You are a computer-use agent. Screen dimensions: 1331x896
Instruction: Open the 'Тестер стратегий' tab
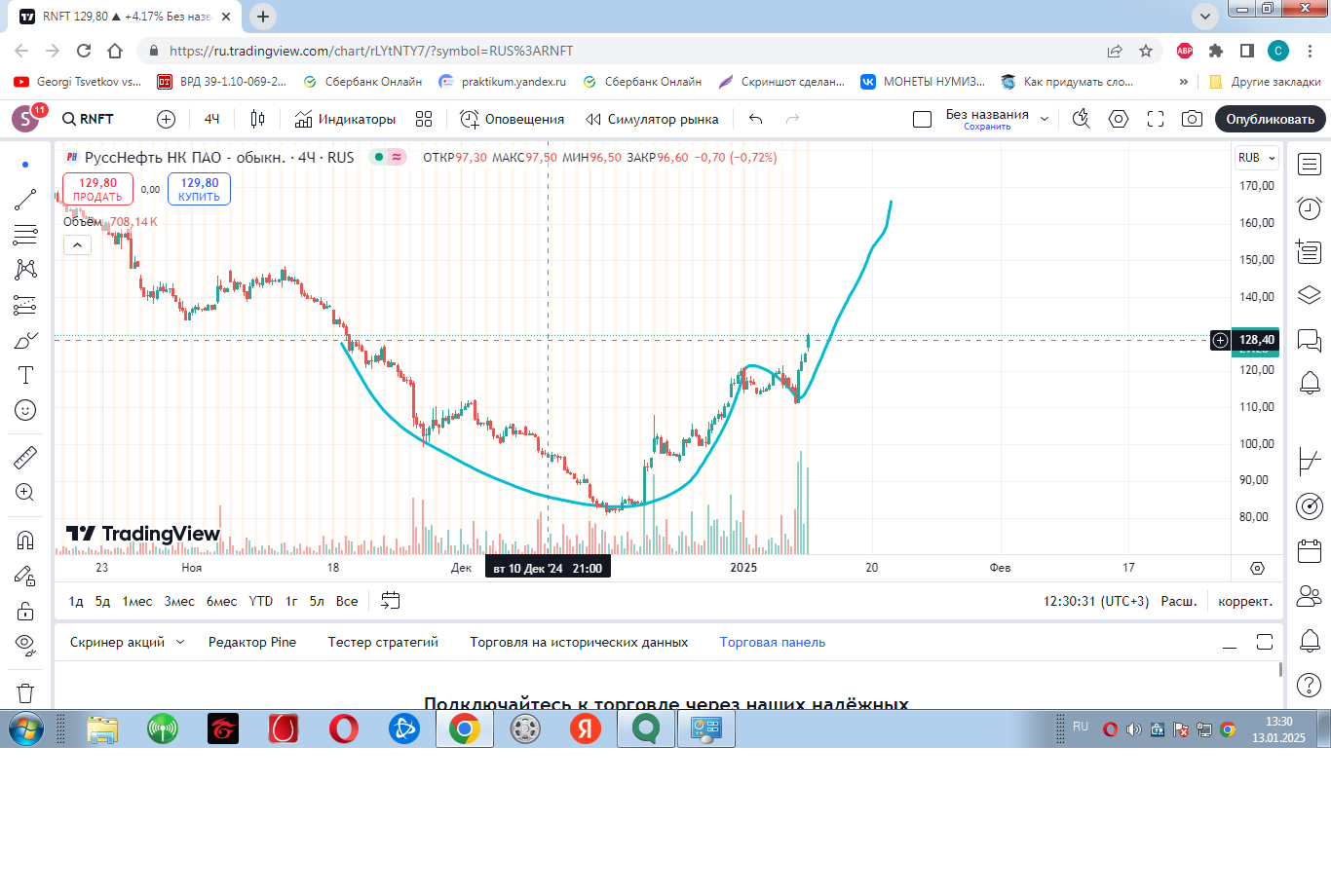click(x=383, y=642)
